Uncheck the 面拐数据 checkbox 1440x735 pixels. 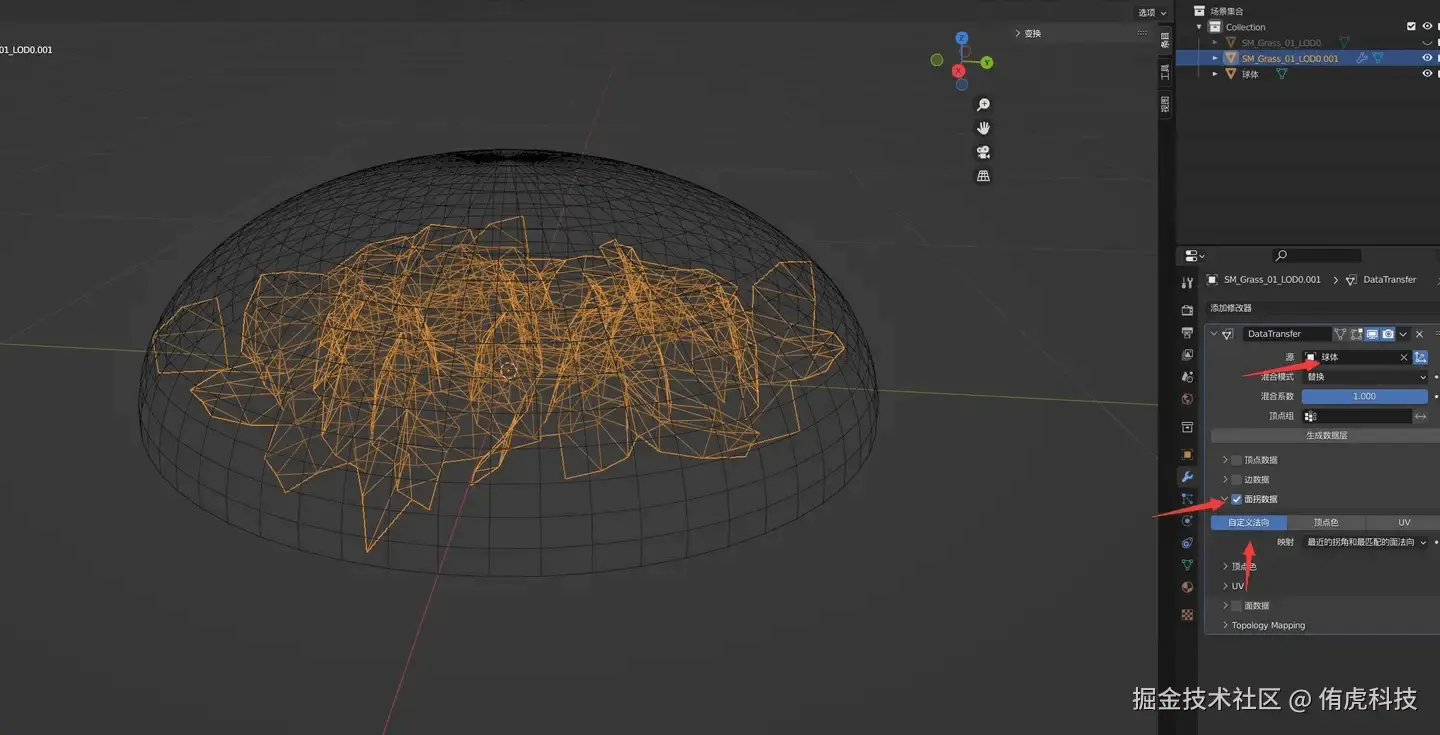point(1237,499)
